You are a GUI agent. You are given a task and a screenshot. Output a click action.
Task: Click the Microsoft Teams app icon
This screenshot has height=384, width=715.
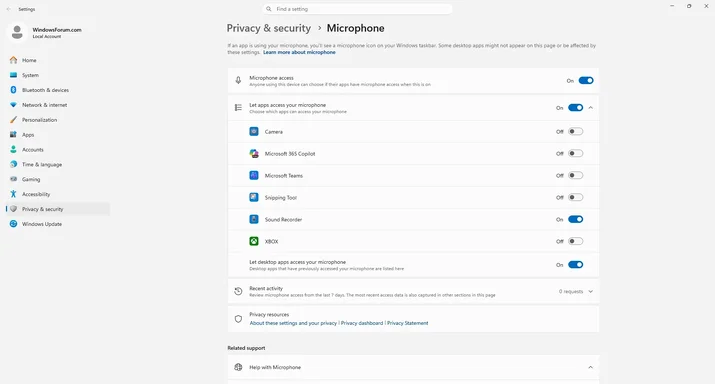[254, 175]
